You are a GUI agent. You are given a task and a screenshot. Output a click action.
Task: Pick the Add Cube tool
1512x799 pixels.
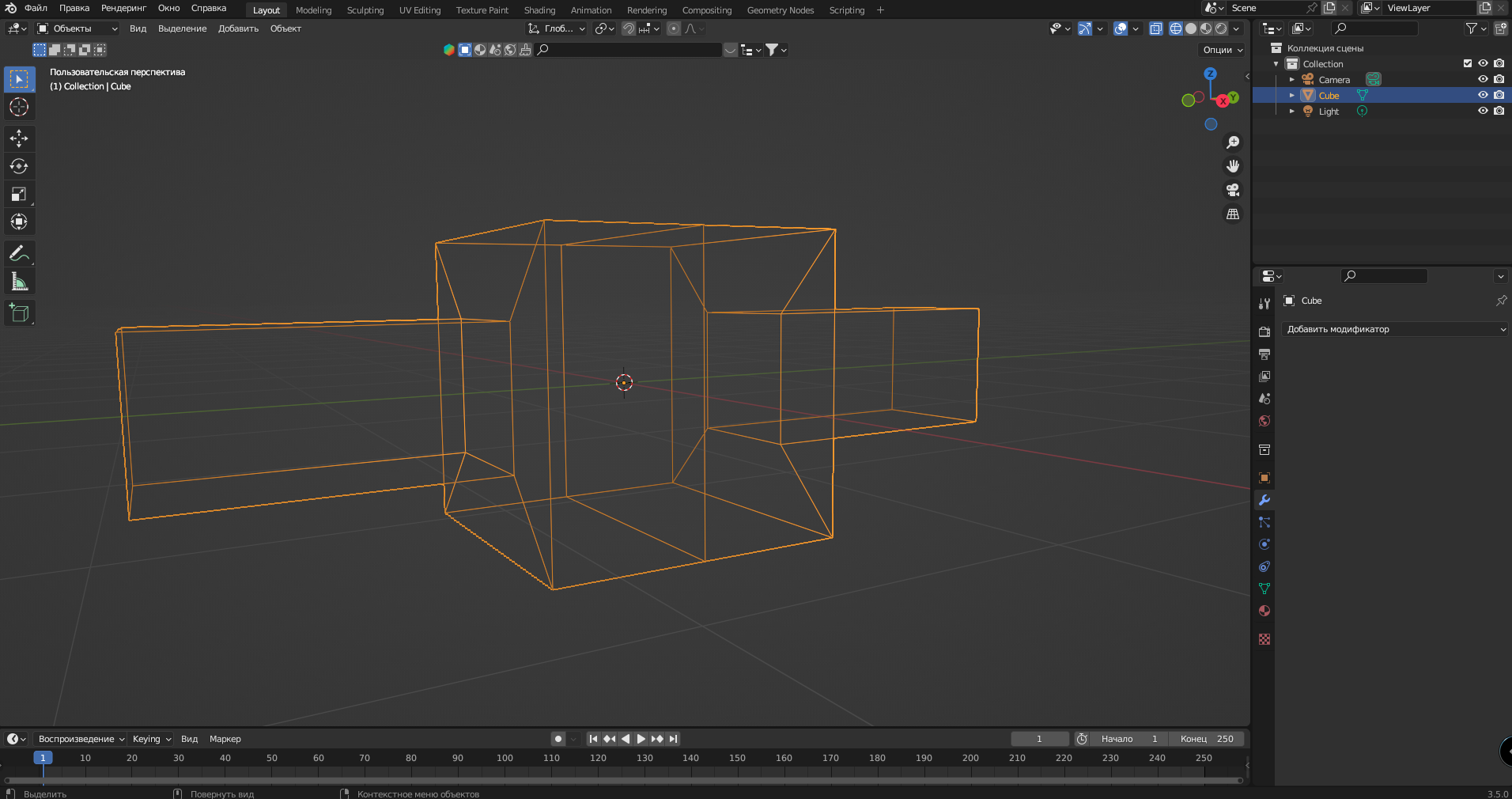[19, 313]
